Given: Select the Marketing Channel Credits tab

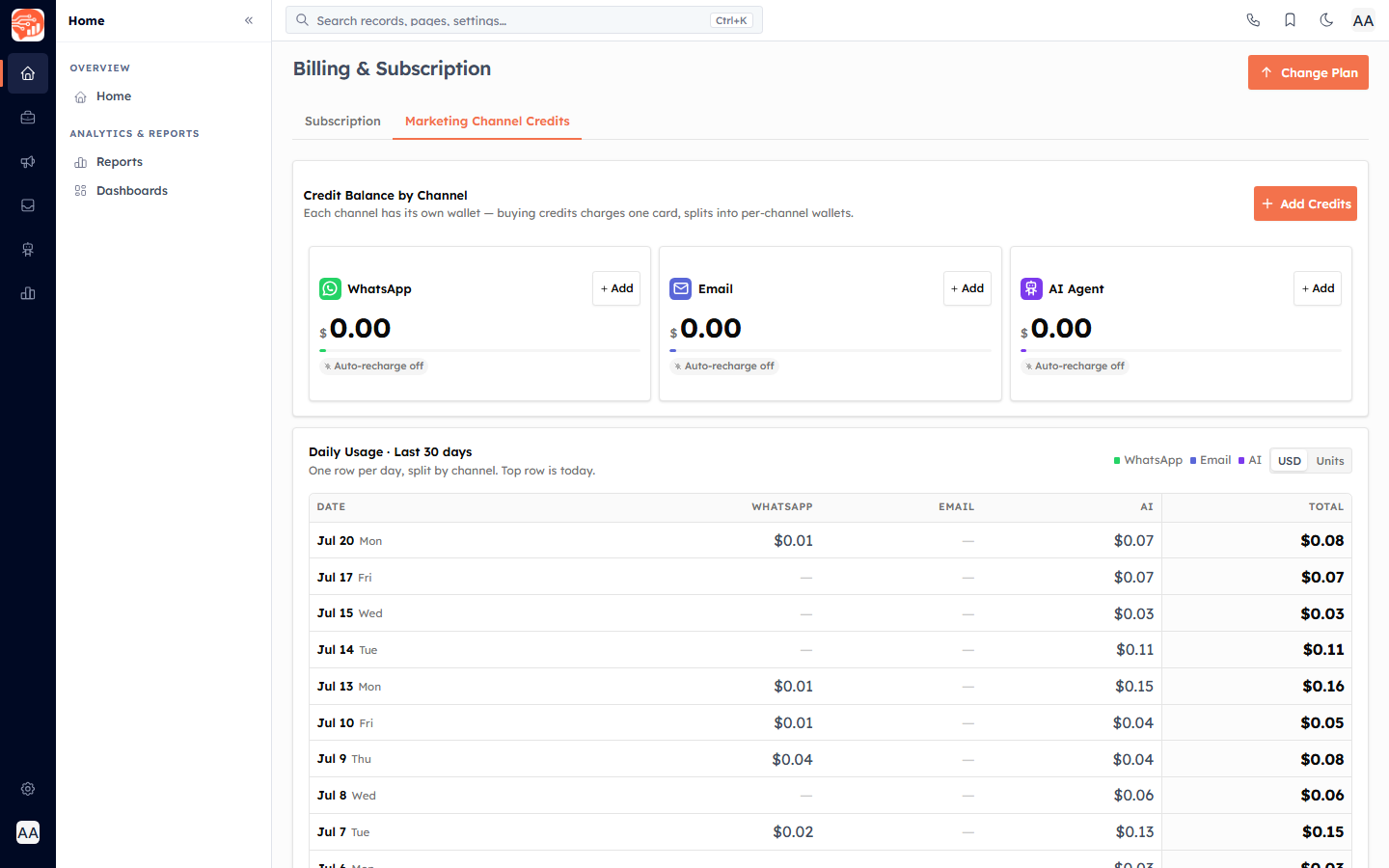Looking at the screenshot, I should (487, 122).
